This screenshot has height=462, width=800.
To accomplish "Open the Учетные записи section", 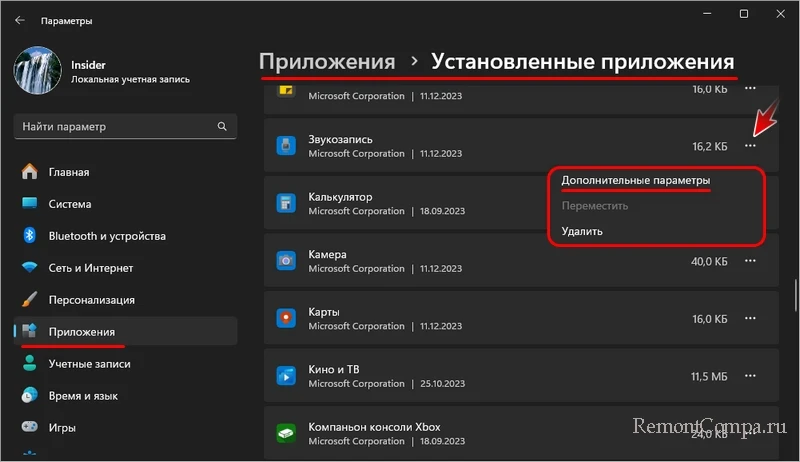I will pos(125,364).
